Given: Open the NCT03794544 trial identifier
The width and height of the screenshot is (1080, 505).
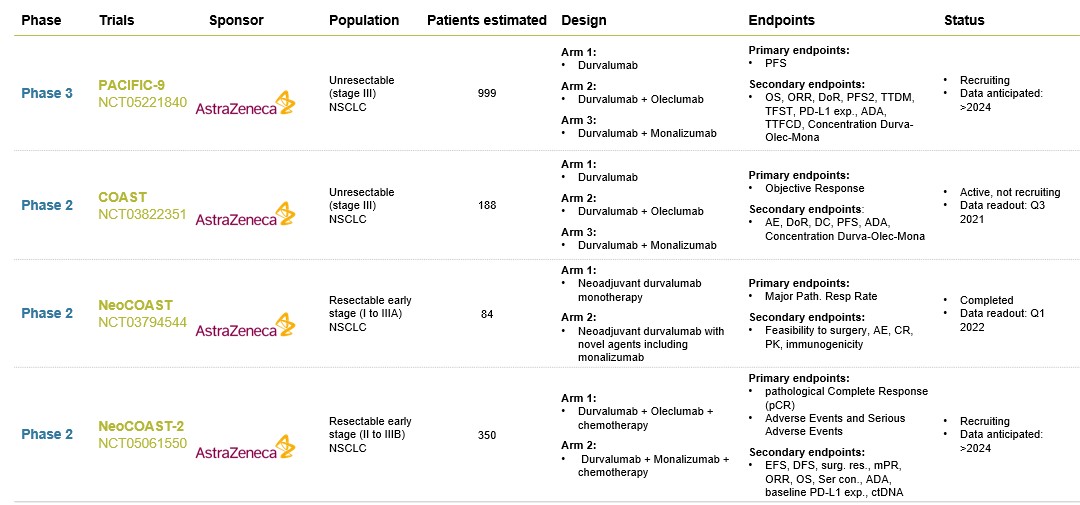Looking at the screenshot, I should click(142, 322).
